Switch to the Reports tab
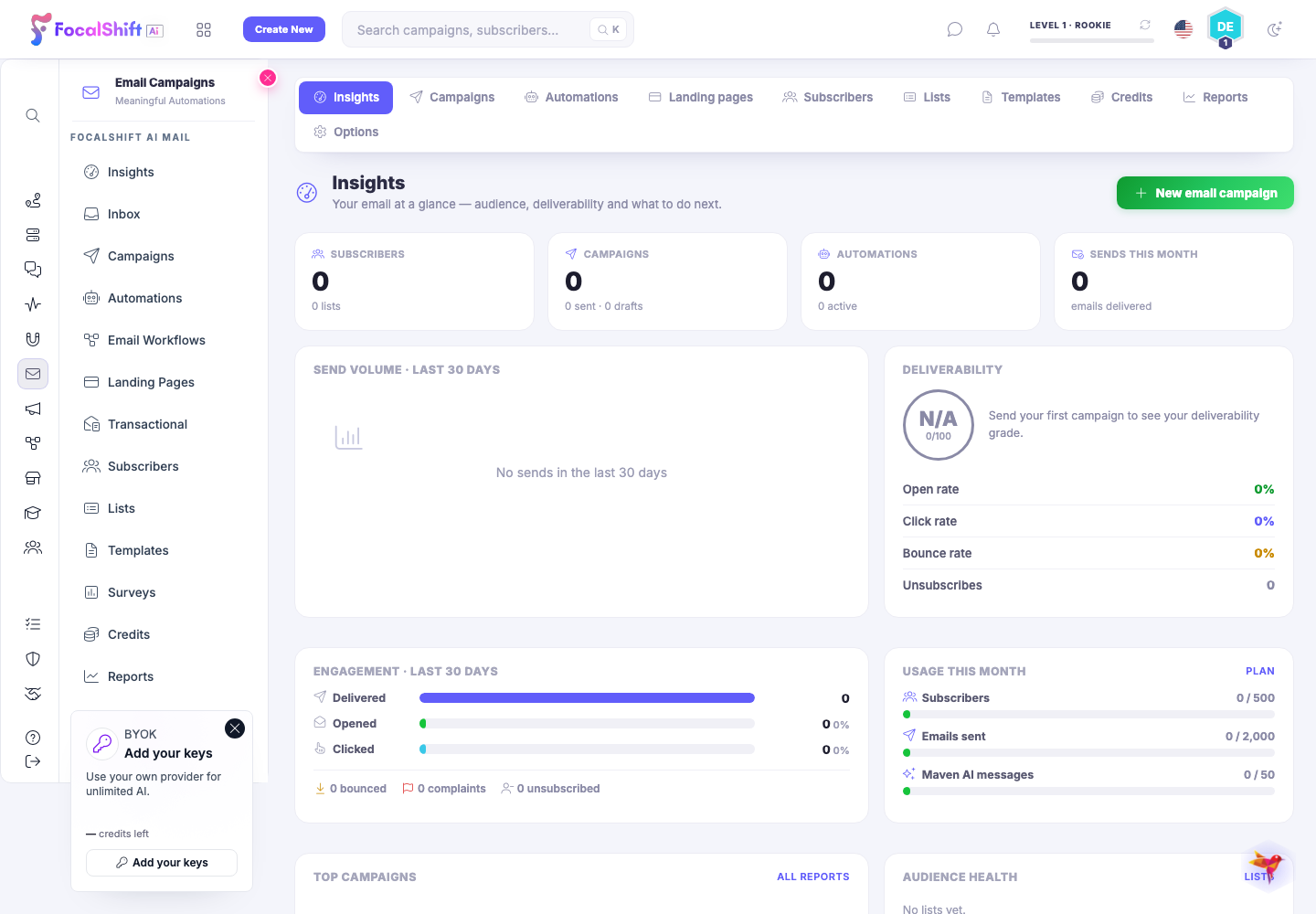The height and width of the screenshot is (914, 1316). [x=1215, y=97]
